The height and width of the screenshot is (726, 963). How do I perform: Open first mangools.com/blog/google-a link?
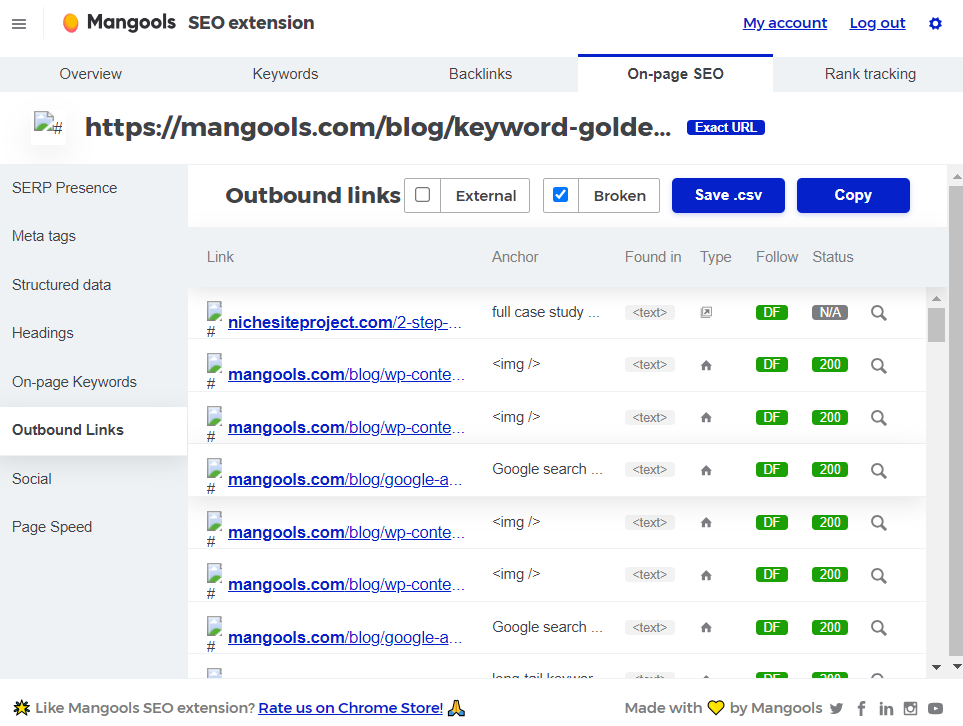[x=345, y=480]
